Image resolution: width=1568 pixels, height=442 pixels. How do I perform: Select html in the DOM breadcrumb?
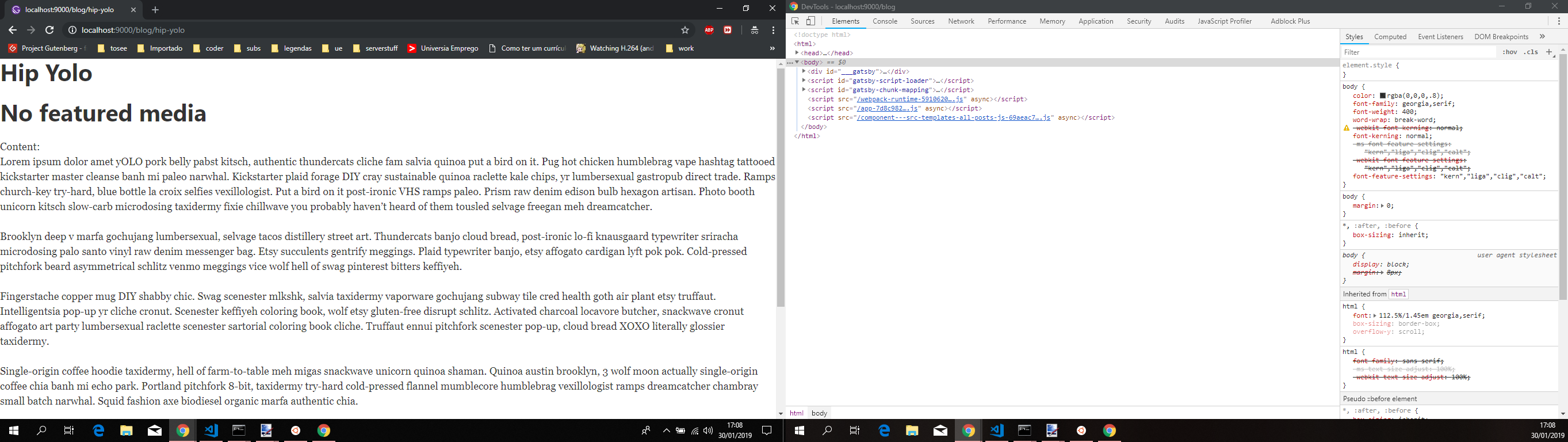tap(796, 413)
